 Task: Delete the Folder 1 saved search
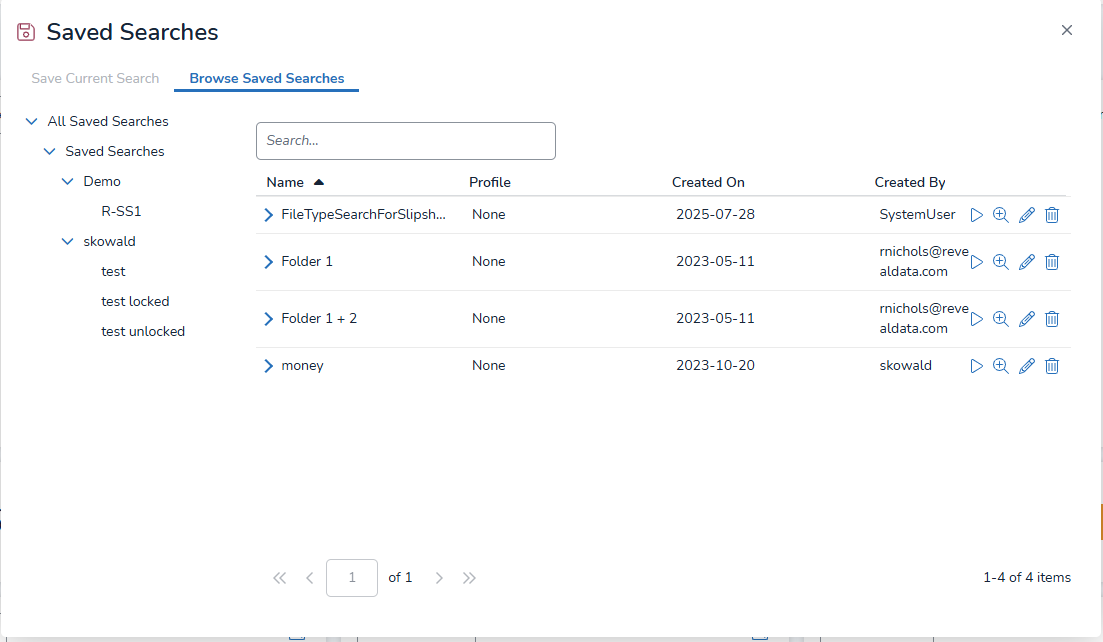pyautogui.click(x=1052, y=262)
